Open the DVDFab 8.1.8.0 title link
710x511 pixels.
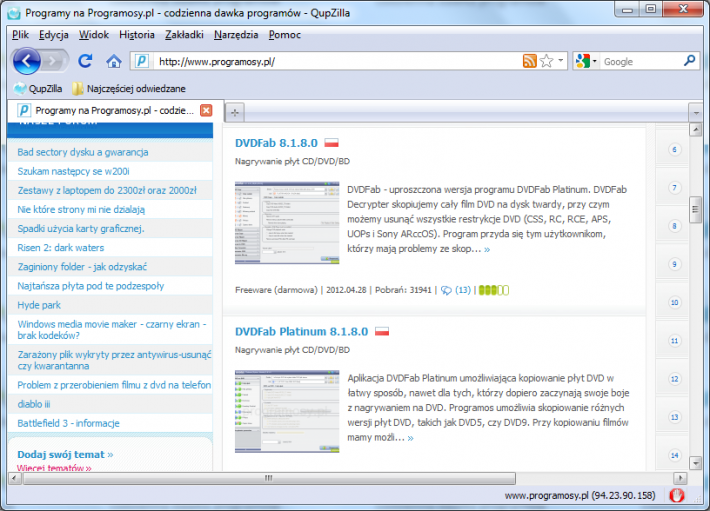click(276, 143)
